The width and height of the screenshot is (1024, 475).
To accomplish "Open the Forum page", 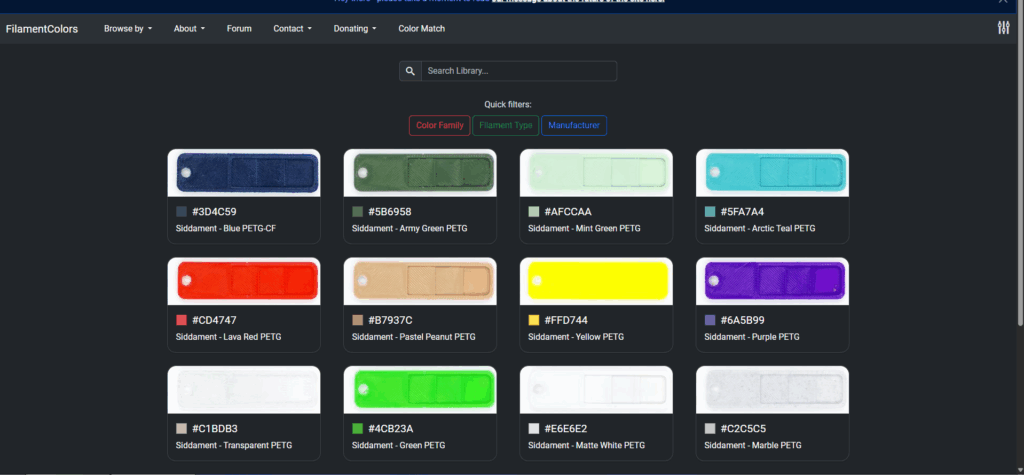I will [239, 29].
